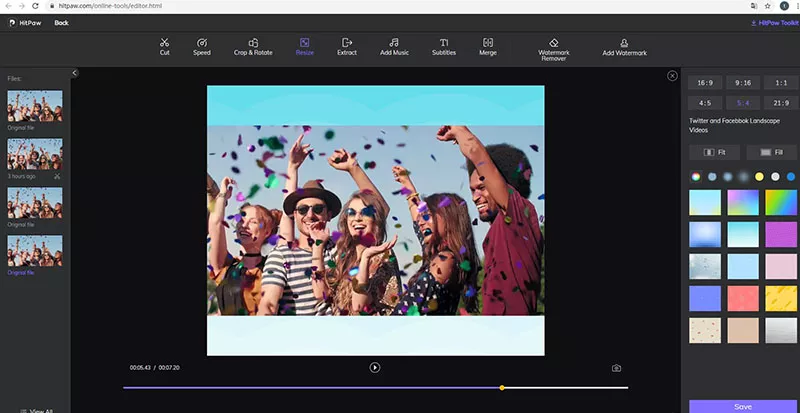The width and height of the screenshot is (800, 413).
Task: Choose the cream dotted background tile
Action: pyautogui.click(x=705, y=330)
